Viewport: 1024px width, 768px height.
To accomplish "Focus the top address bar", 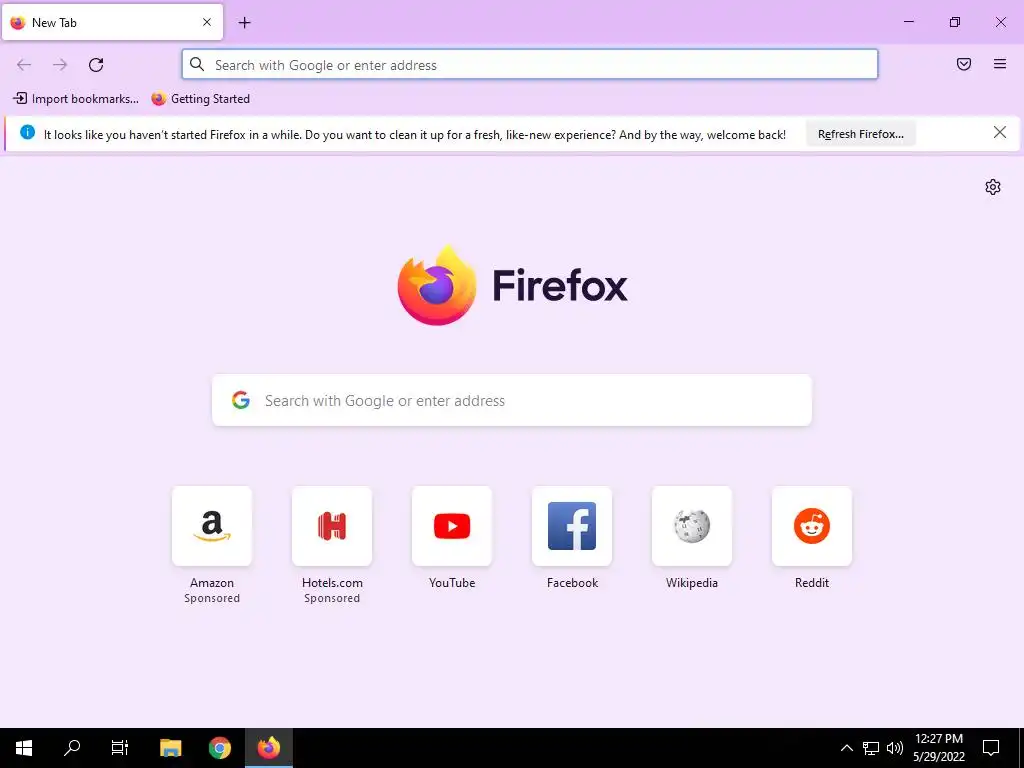I will [530, 65].
